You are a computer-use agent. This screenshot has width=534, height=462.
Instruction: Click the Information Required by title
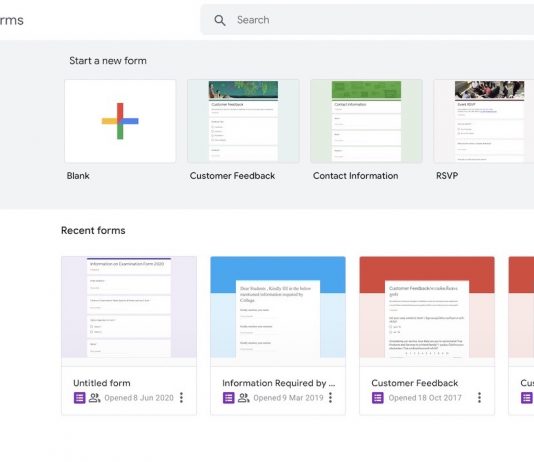pyautogui.click(x=279, y=383)
